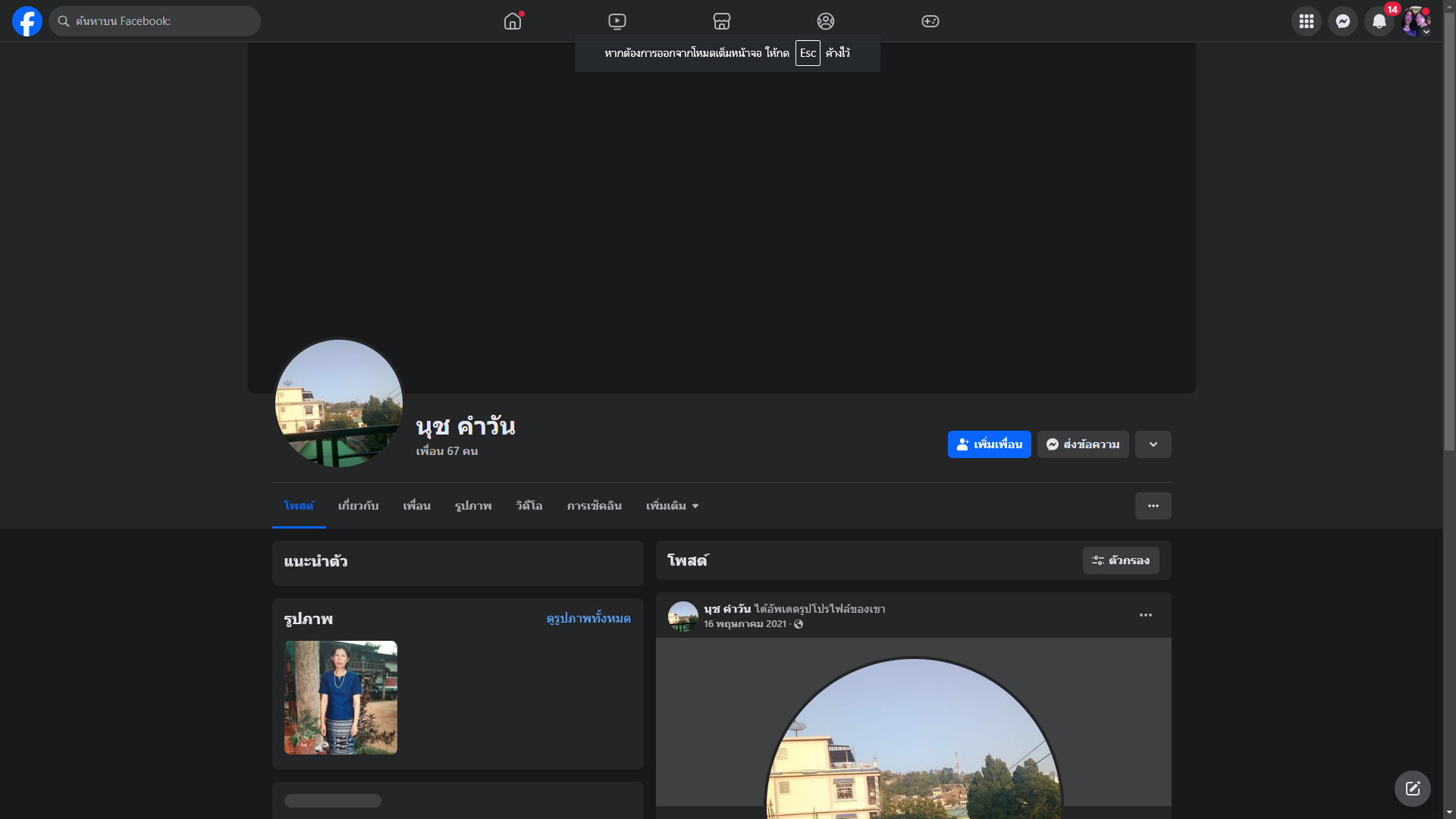Viewport: 1456px width, 819px height.
Task: Click the เพิ่มเพื่อน add friend button
Action: tap(989, 444)
